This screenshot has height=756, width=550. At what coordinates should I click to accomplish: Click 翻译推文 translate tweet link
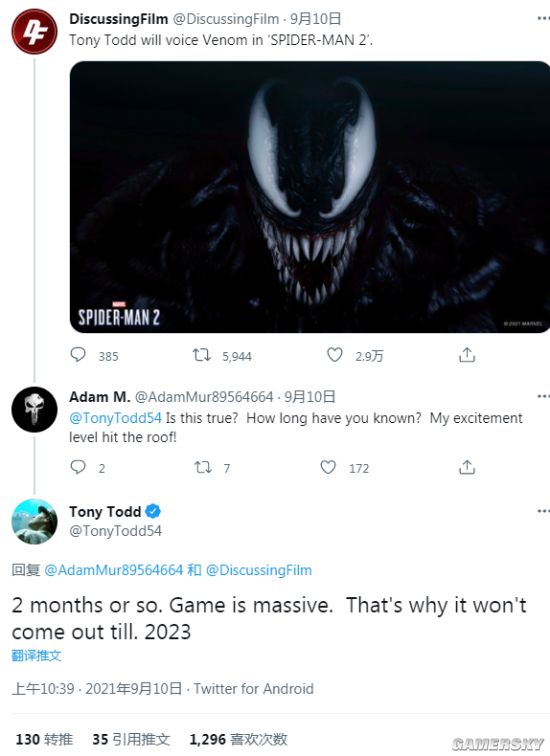click(x=37, y=656)
